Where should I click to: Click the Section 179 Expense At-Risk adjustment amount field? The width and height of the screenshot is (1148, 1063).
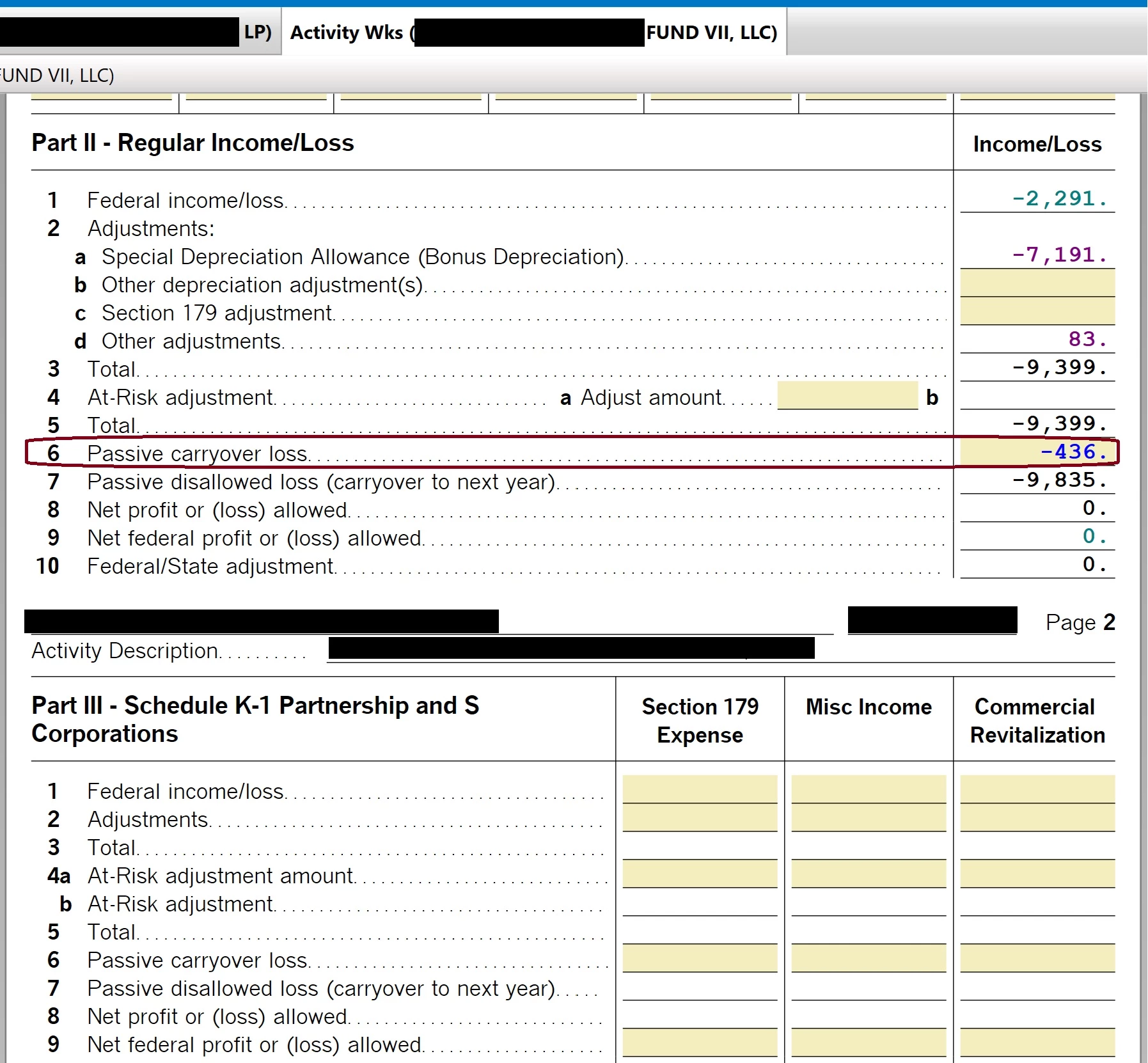point(700,874)
